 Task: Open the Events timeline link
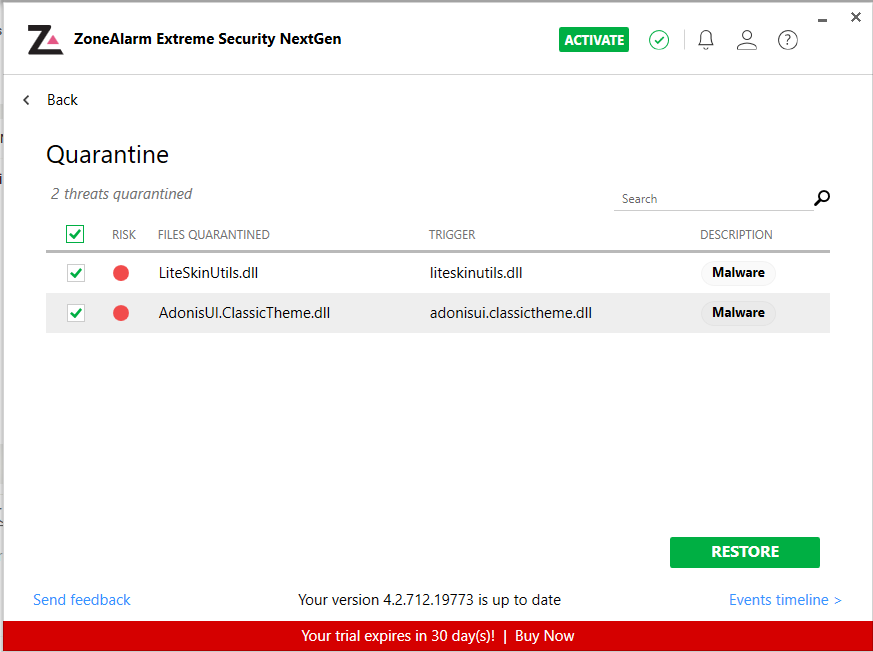click(785, 600)
